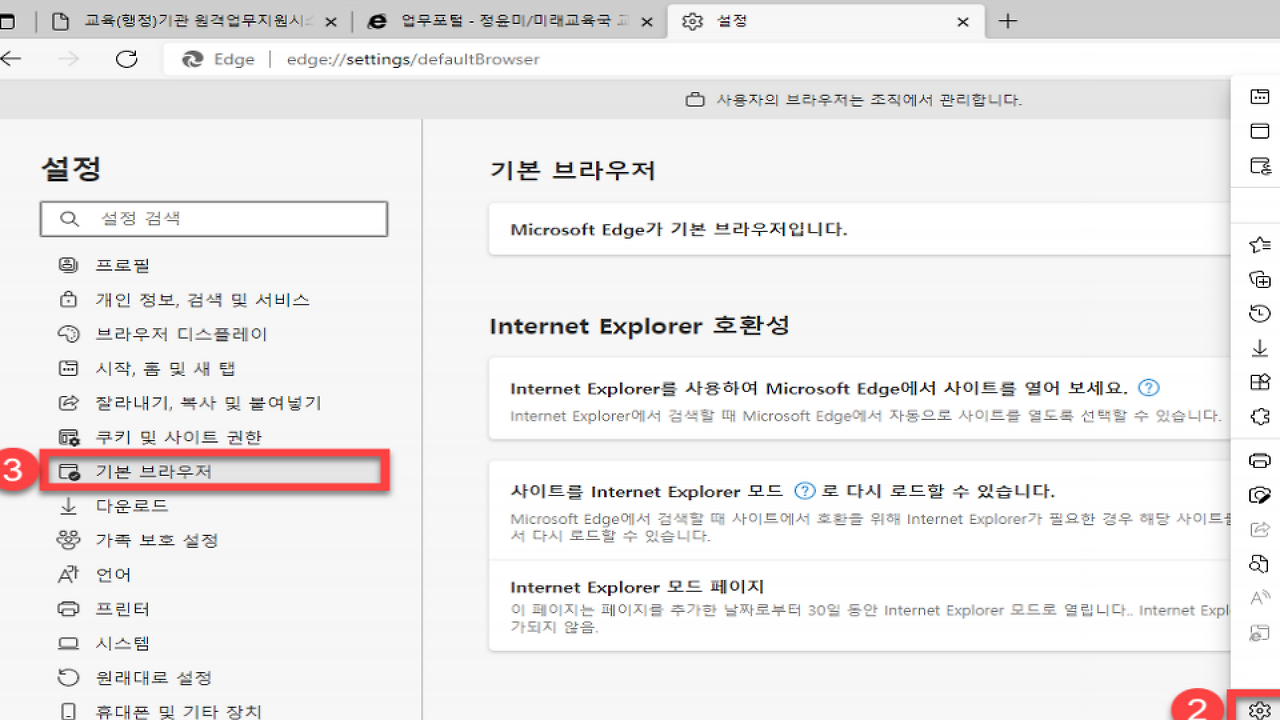The width and height of the screenshot is (1280, 720).
Task: Open Find on page icon
Action: pos(1260,564)
